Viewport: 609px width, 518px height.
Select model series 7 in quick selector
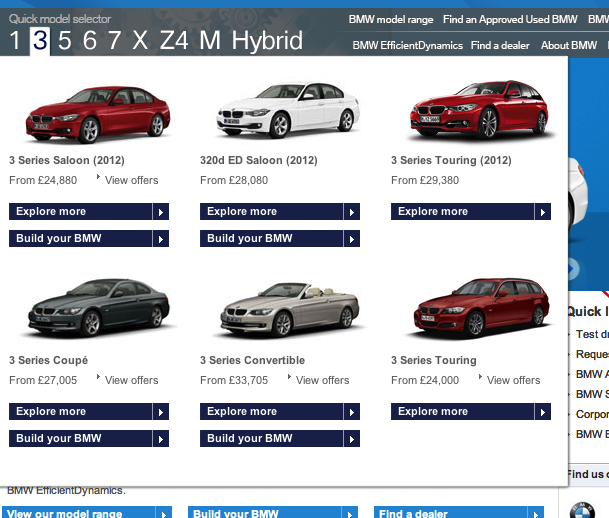(115, 40)
